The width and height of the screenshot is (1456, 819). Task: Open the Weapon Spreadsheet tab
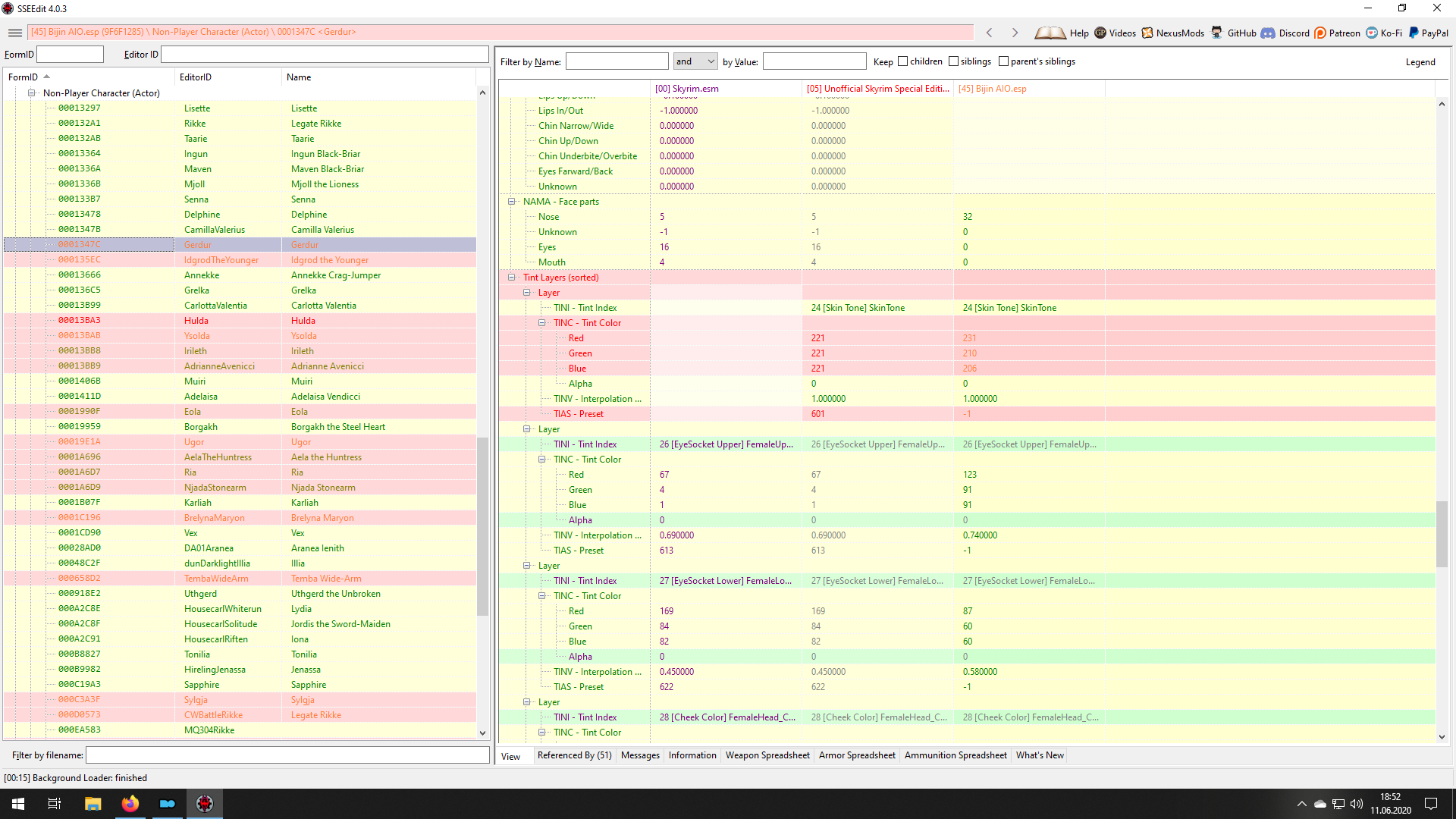click(x=767, y=755)
